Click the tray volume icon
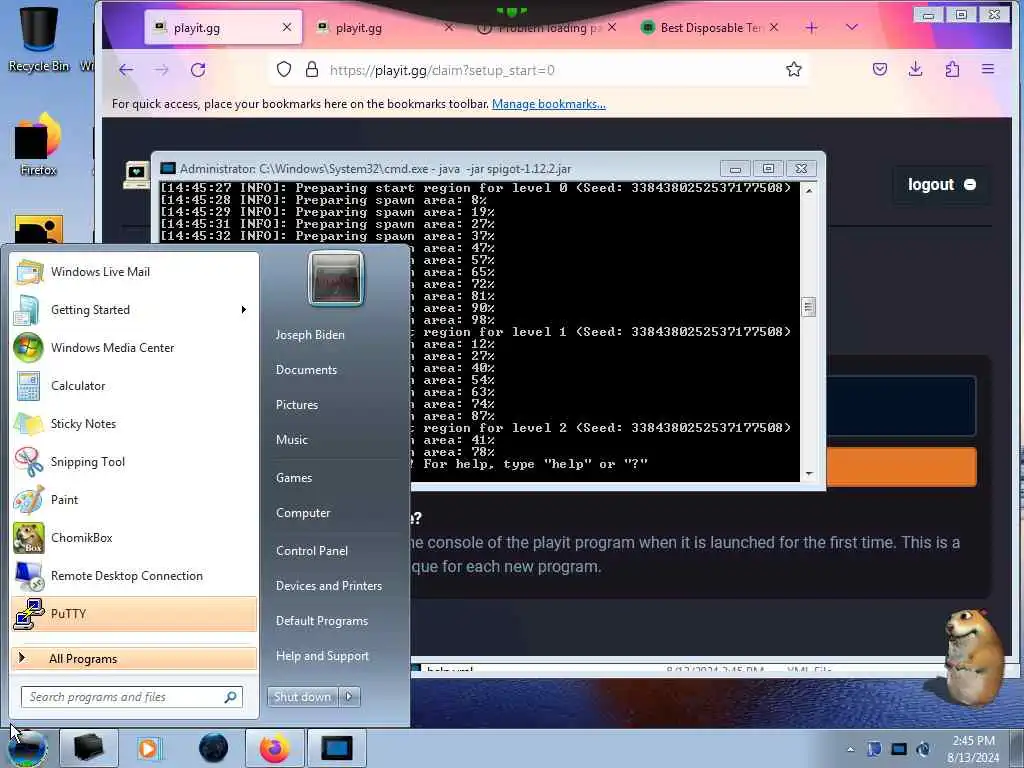The width and height of the screenshot is (1024, 768). (x=923, y=749)
